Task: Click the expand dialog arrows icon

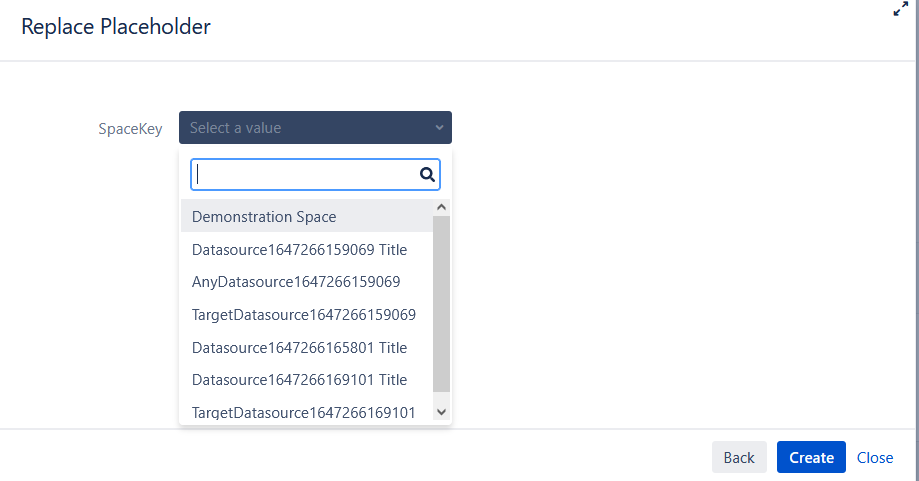Action: click(x=900, y=9)
